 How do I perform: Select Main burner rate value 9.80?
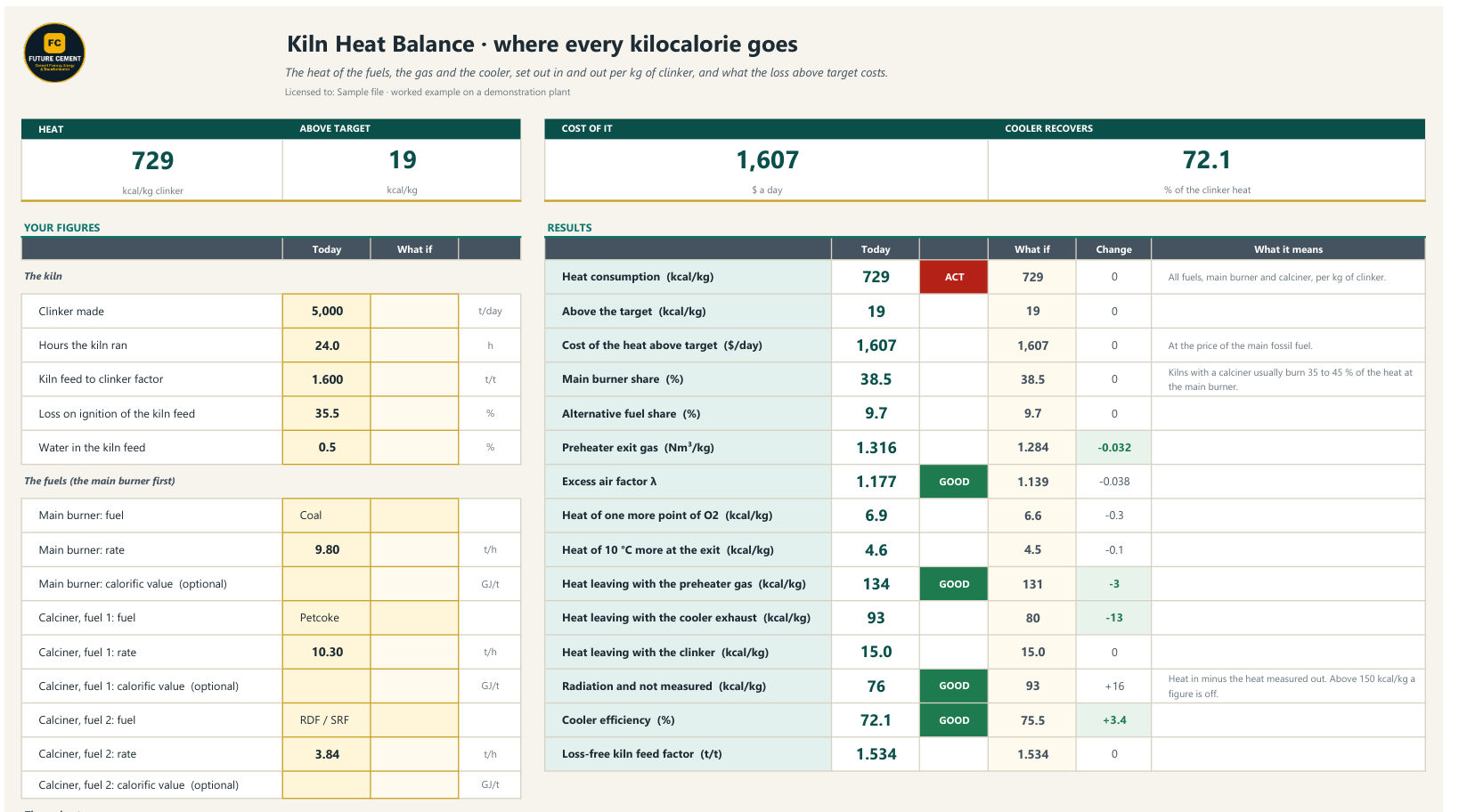327,549
